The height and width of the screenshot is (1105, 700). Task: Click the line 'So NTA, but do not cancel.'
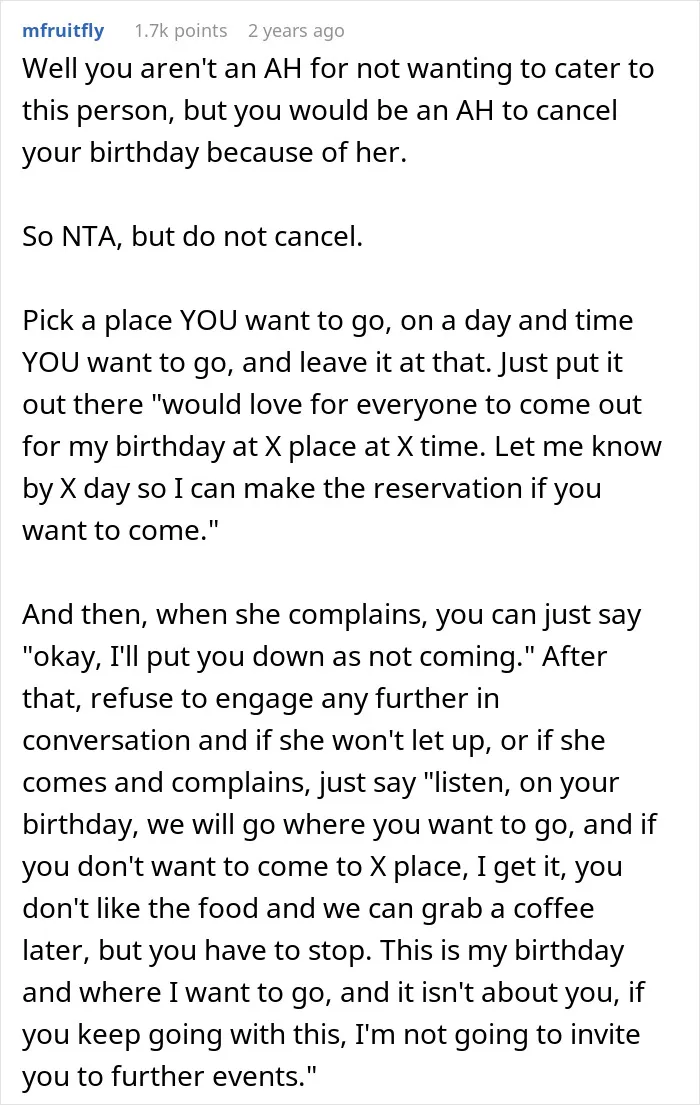pyautogui.click(x=192, y=236)
